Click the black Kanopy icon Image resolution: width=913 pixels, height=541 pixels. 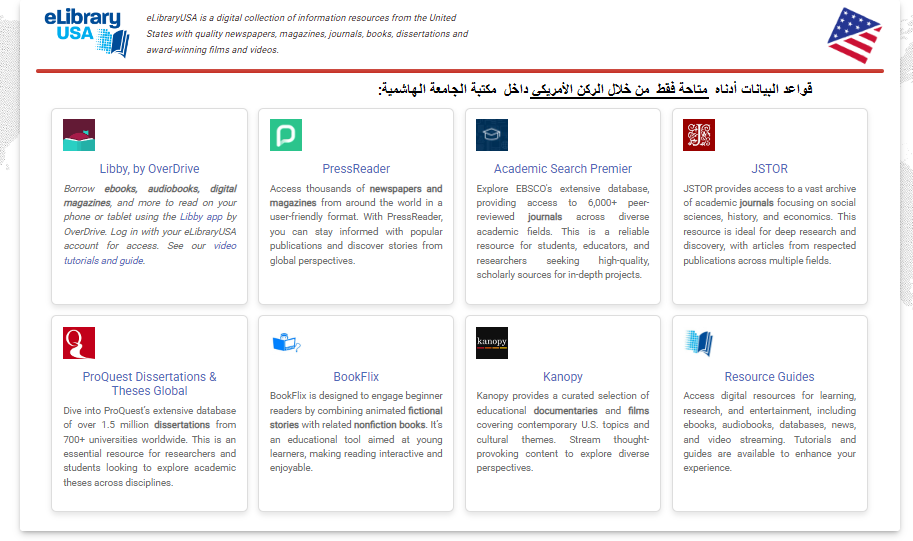(x=492, y=343)
